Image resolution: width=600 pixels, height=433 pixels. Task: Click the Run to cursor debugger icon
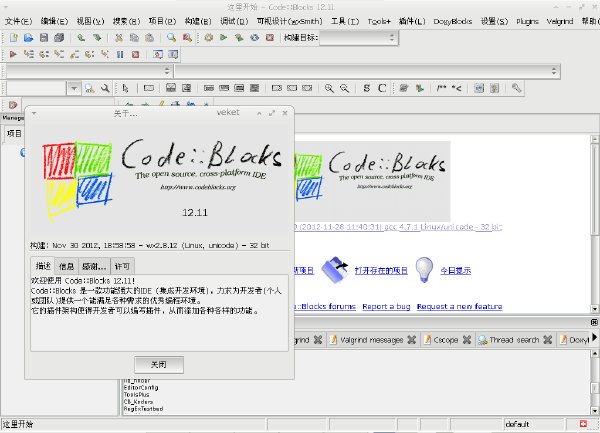pos(29,54)
